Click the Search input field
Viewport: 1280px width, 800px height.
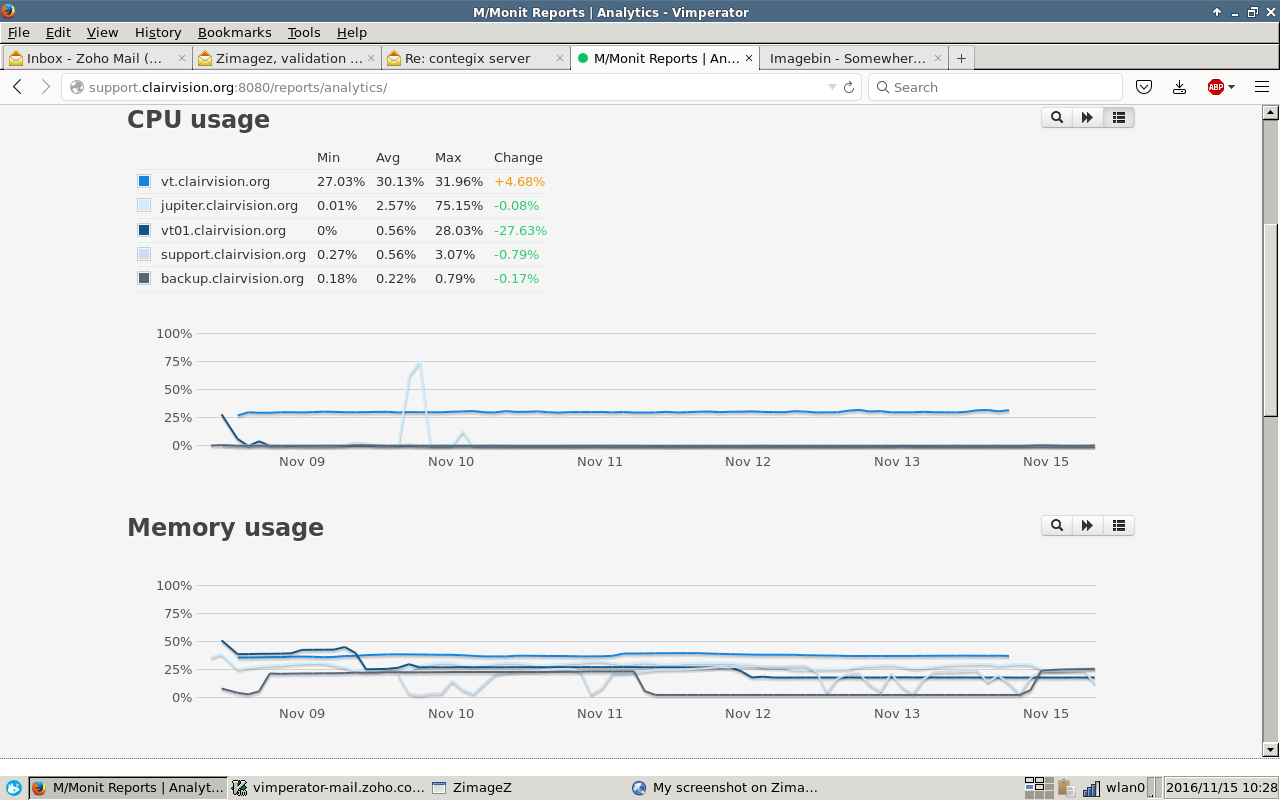(995, 87)
